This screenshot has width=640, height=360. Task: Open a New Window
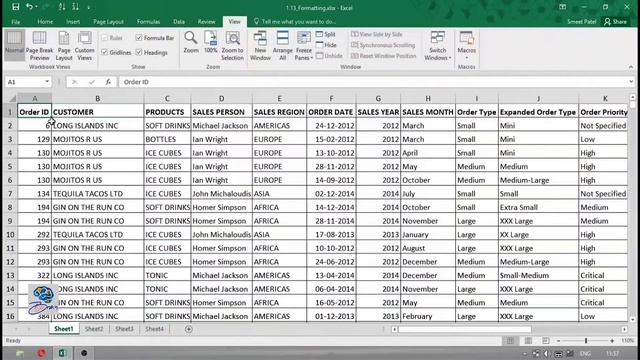tap(260, 46)
